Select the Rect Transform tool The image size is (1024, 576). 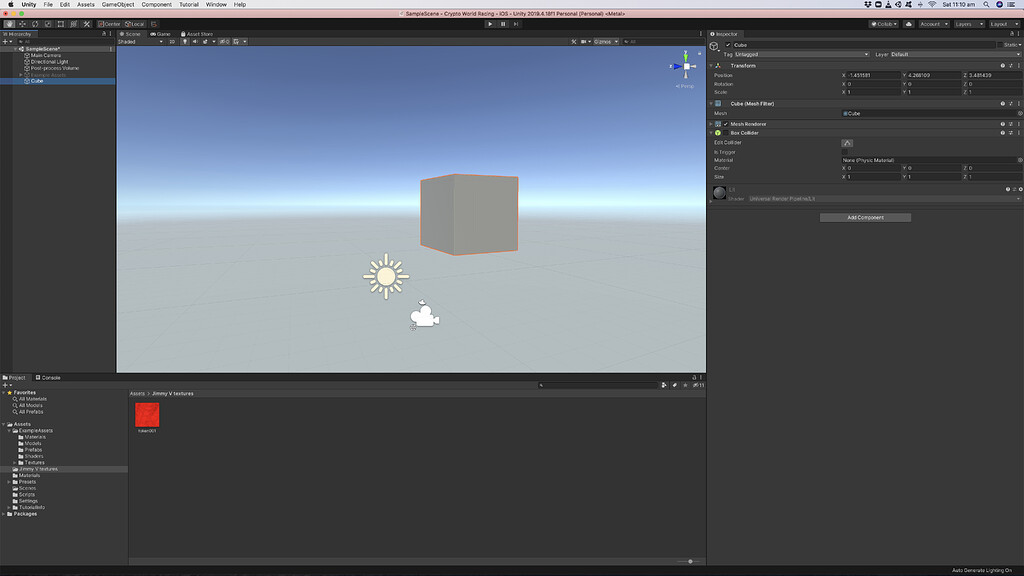pos(60,23)
